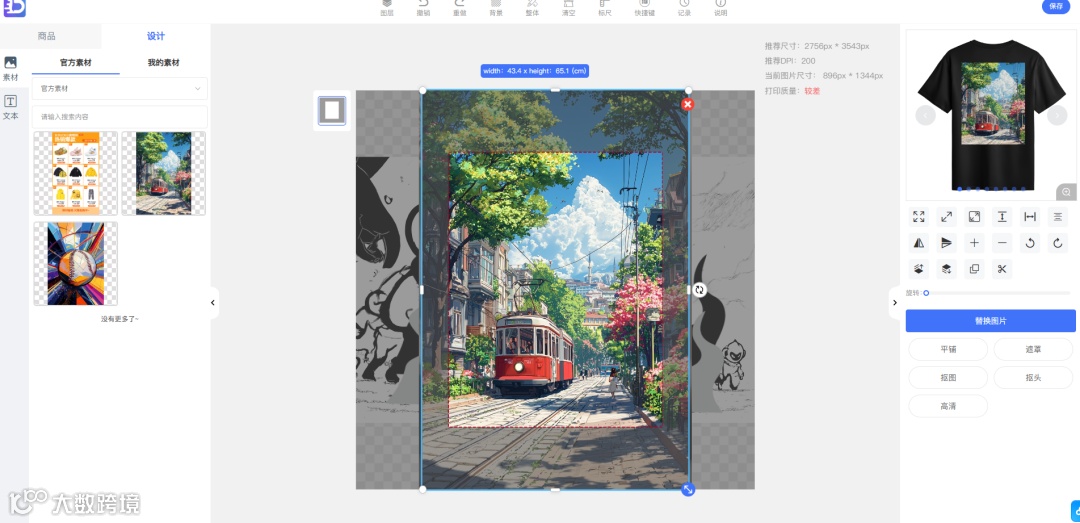
Task: Click the minus shrink icon
Action: coord(1002,243)
